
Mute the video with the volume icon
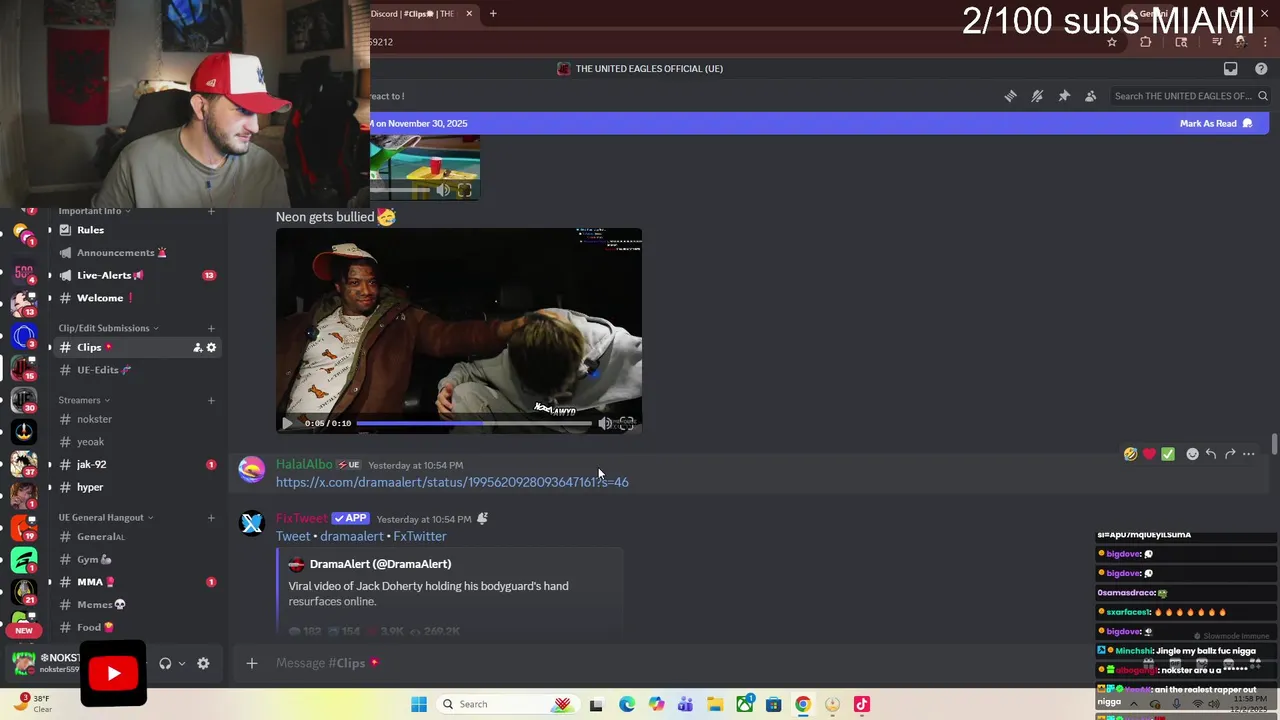click(605, 423)
